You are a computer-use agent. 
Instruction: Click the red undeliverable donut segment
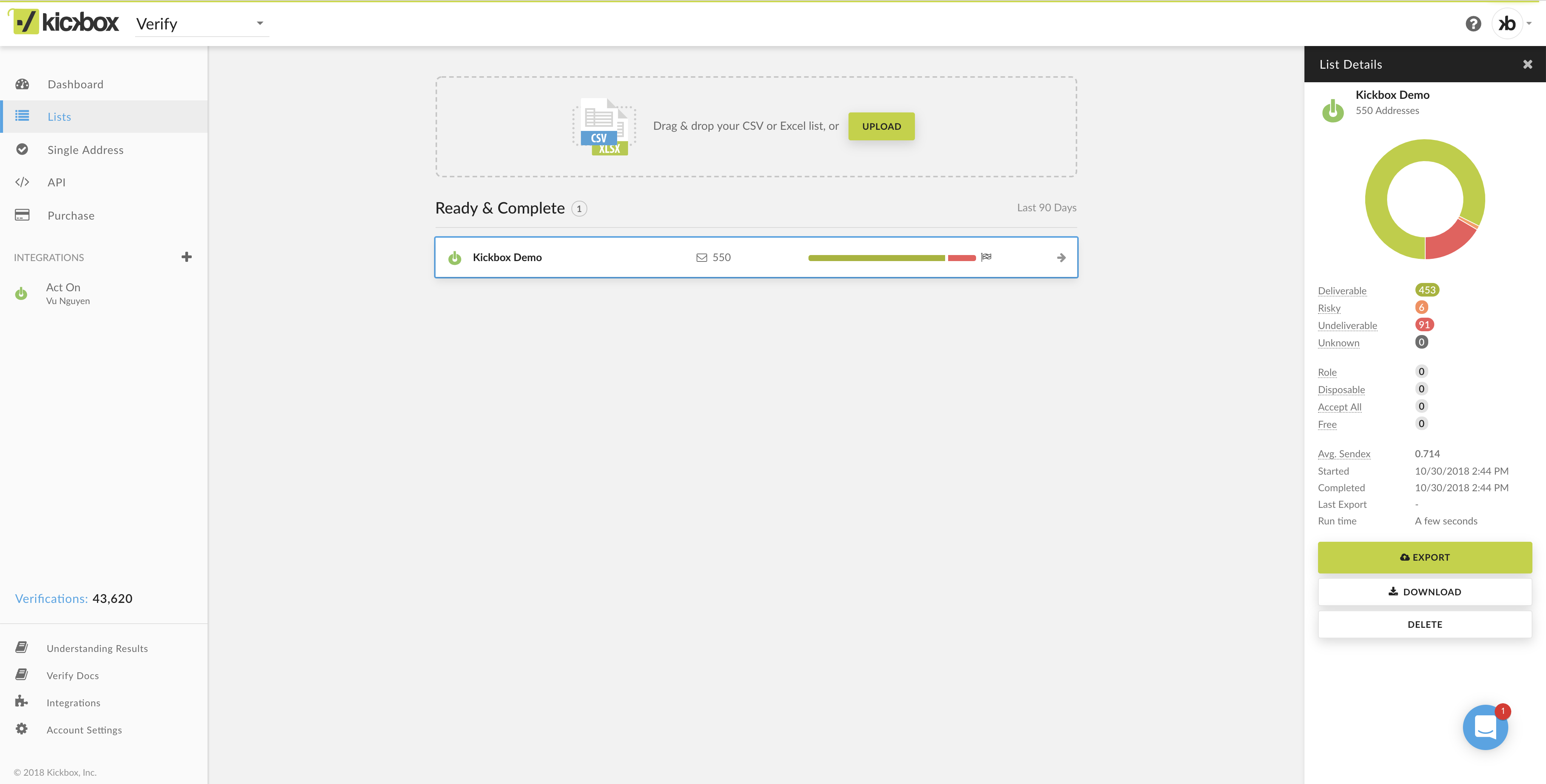click(x=1449, y=241)
